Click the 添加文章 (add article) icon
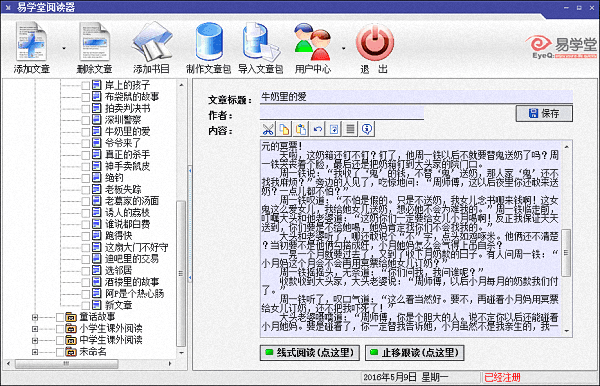The width and height of the screenshot is (600, 386). point(32,42)
